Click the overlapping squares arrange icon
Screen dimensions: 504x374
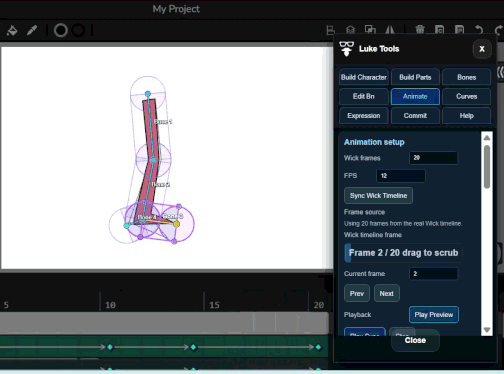pyautogui.click(x=370, y=30)
